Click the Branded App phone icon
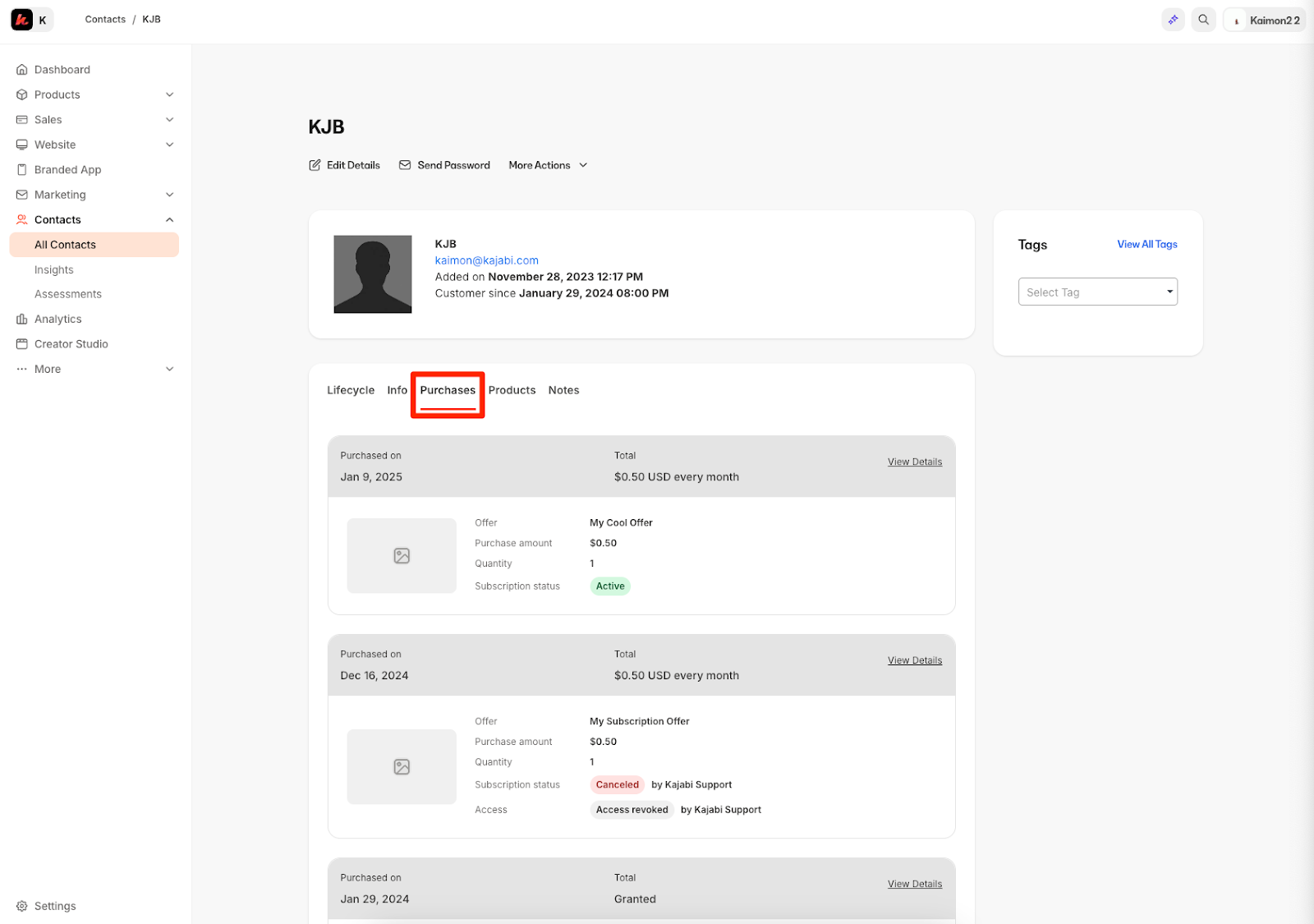1314x924 pixels. [x=22, y=170]
